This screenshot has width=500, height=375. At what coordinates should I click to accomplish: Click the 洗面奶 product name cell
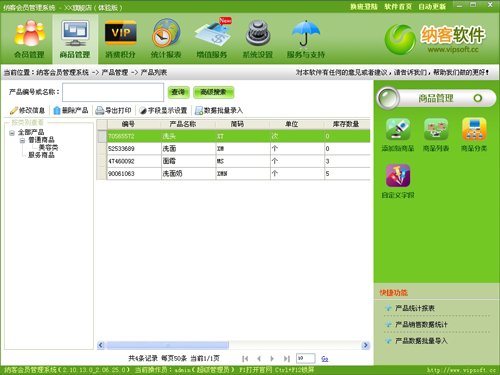point(189,174)
